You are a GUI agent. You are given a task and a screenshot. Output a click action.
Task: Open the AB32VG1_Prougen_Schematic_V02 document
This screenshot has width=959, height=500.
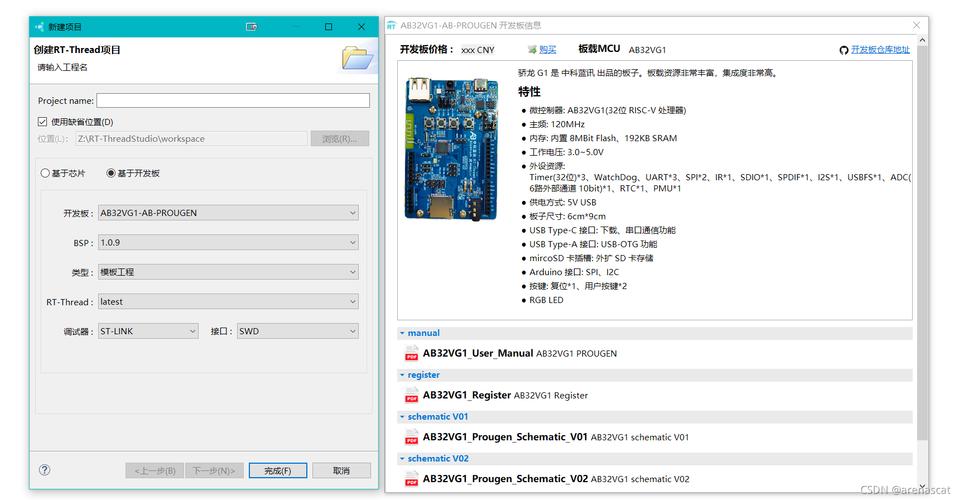coord(505,479)
